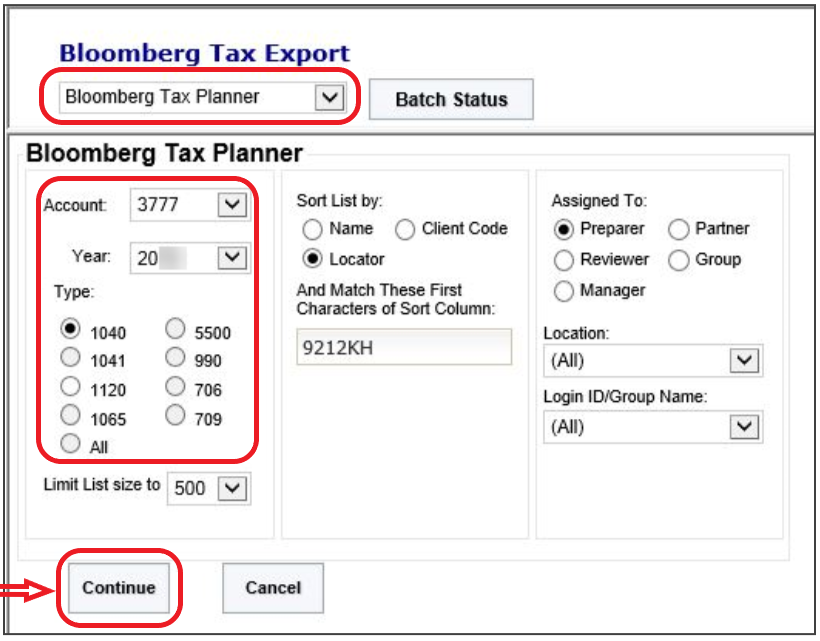Sort list by Name
The image size is (820, 641).
(312, 229)
